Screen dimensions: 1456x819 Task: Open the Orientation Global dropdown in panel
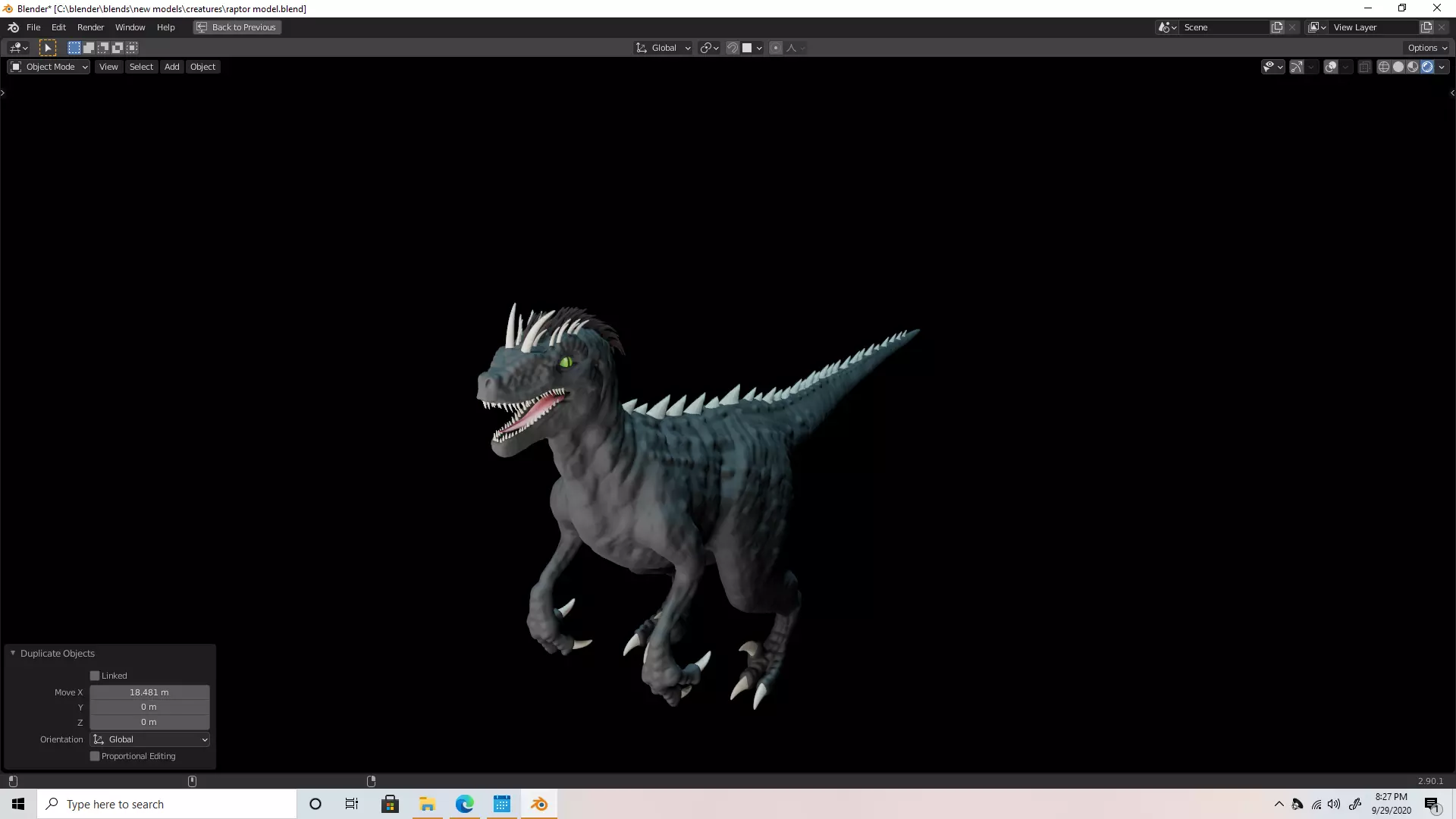click(x=150, y=739)
